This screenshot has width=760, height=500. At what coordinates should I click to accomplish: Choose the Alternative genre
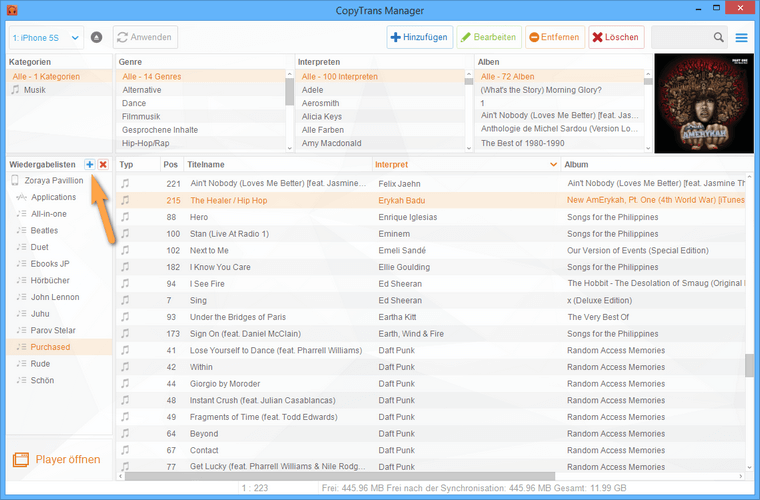coord(201,90)
